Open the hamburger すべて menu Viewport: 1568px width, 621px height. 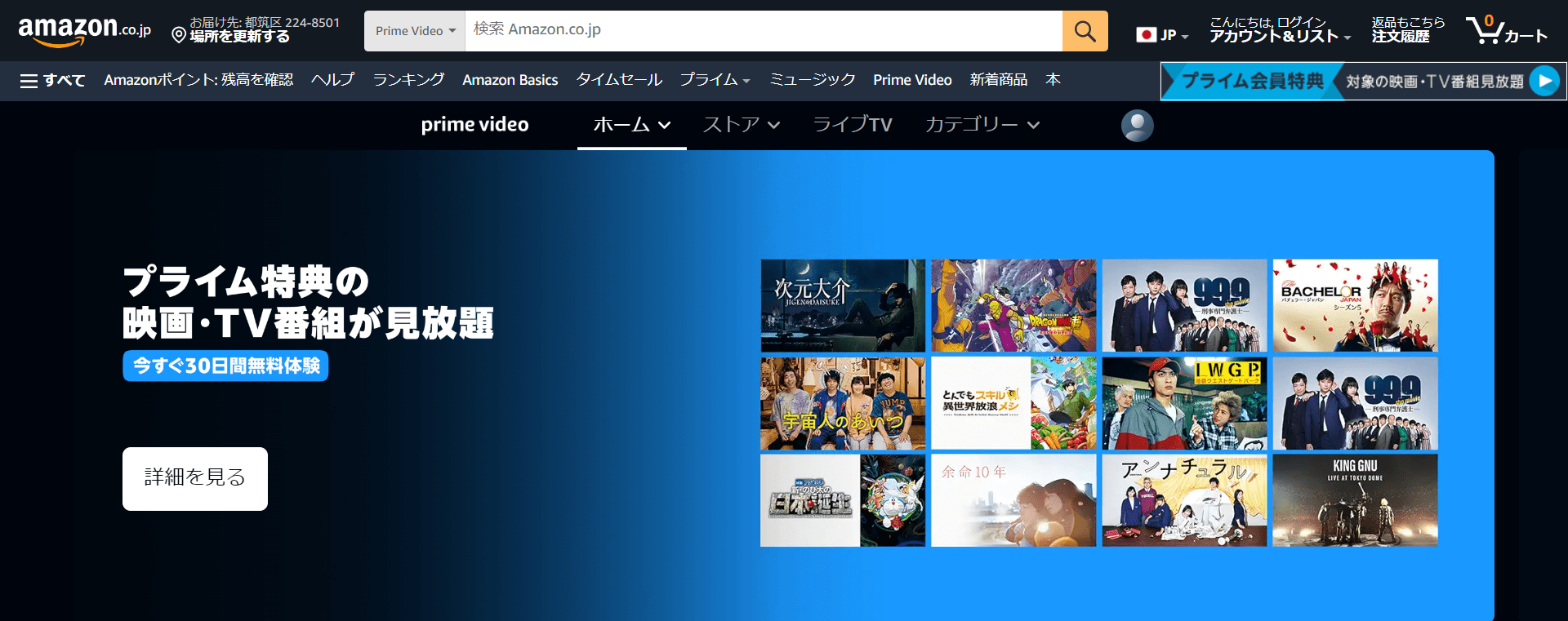click(x=52, y=80)
